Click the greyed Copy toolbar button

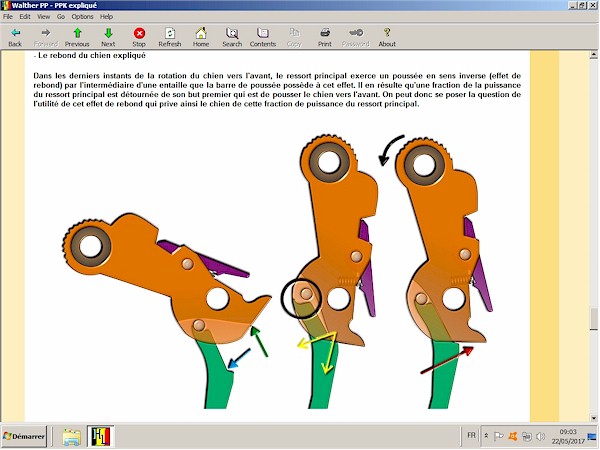[294, 37]
